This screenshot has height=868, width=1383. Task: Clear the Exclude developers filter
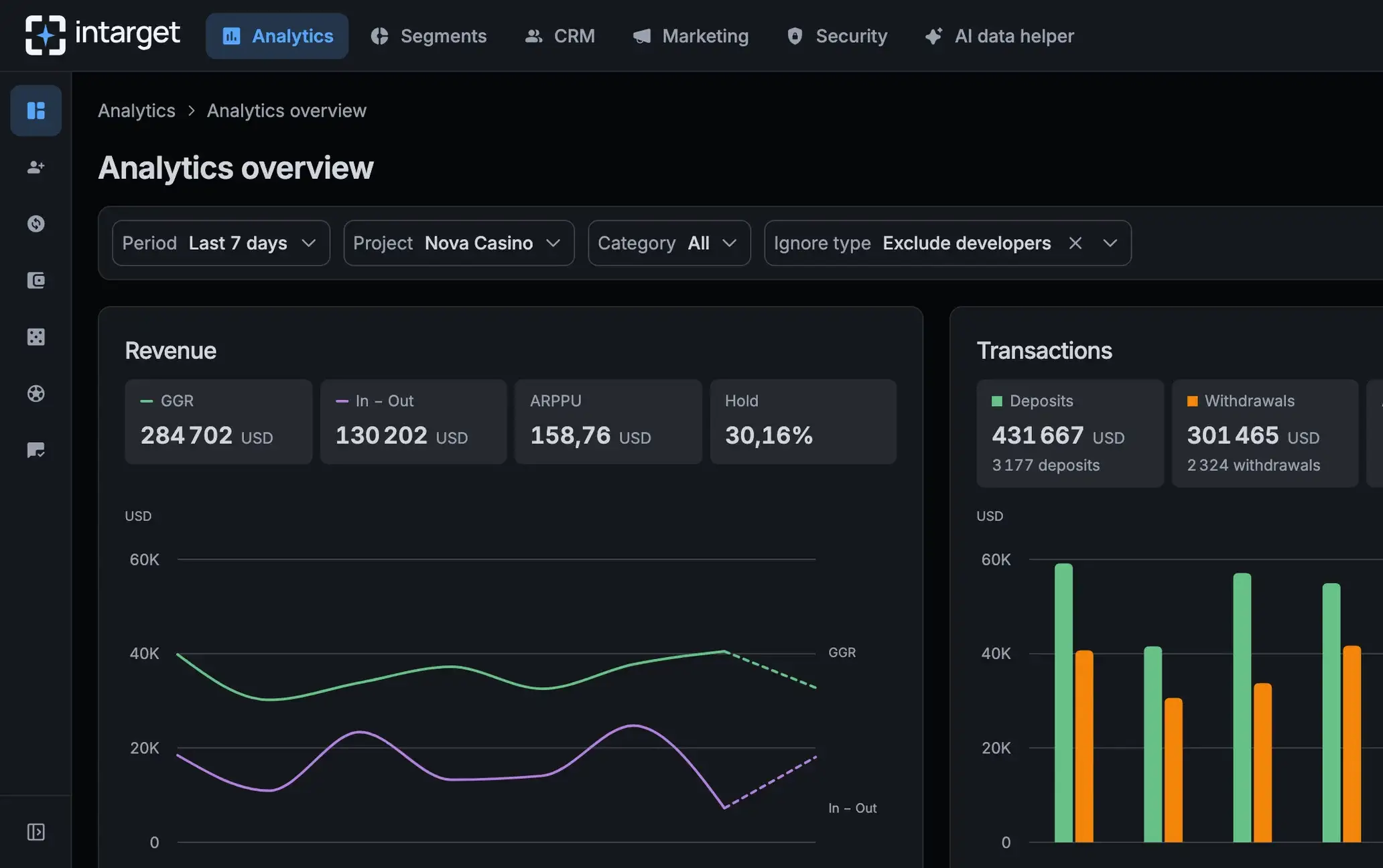point(1075,243)
